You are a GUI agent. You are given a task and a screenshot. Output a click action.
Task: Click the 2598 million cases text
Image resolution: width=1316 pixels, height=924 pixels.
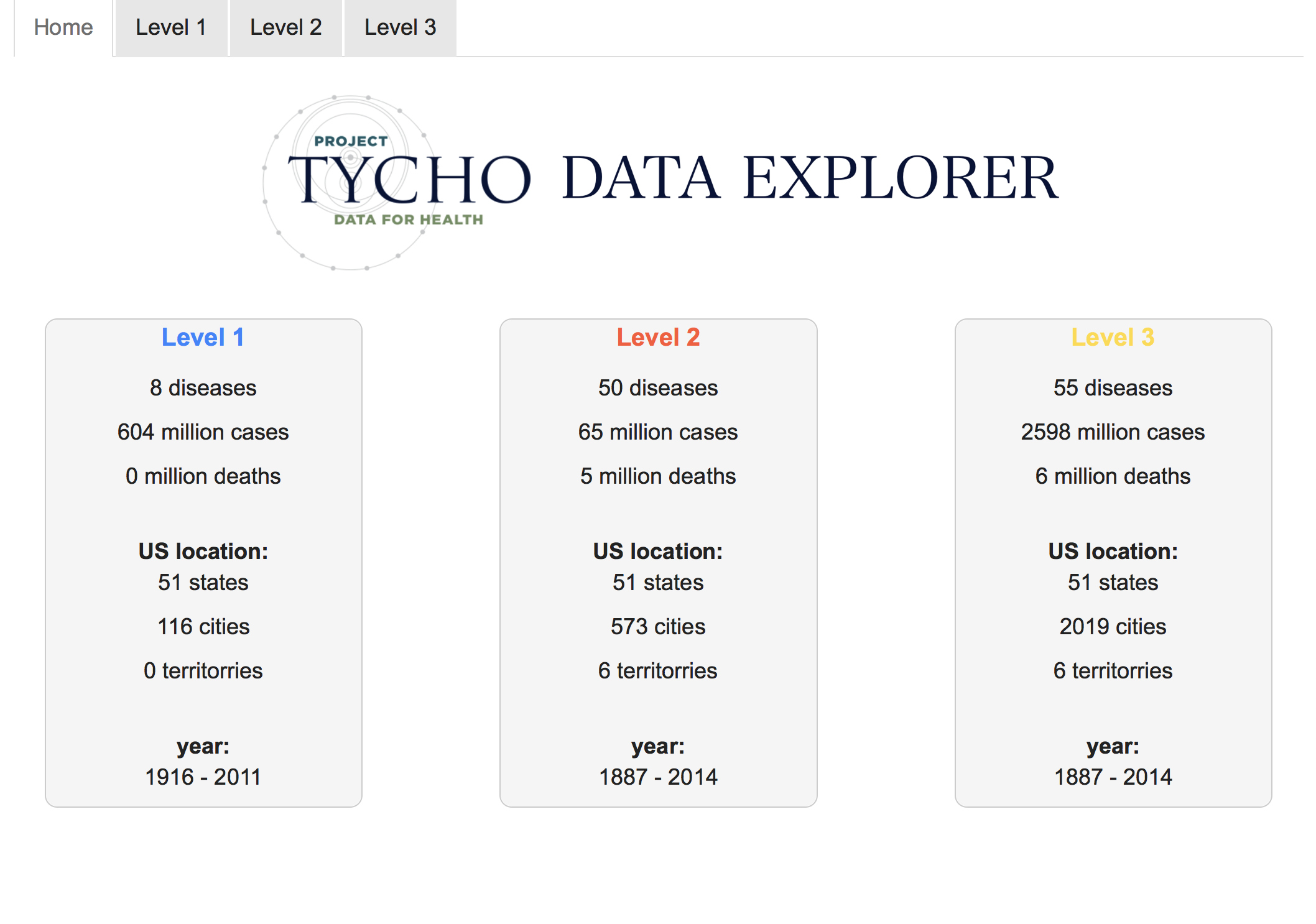click(1113, 432)
